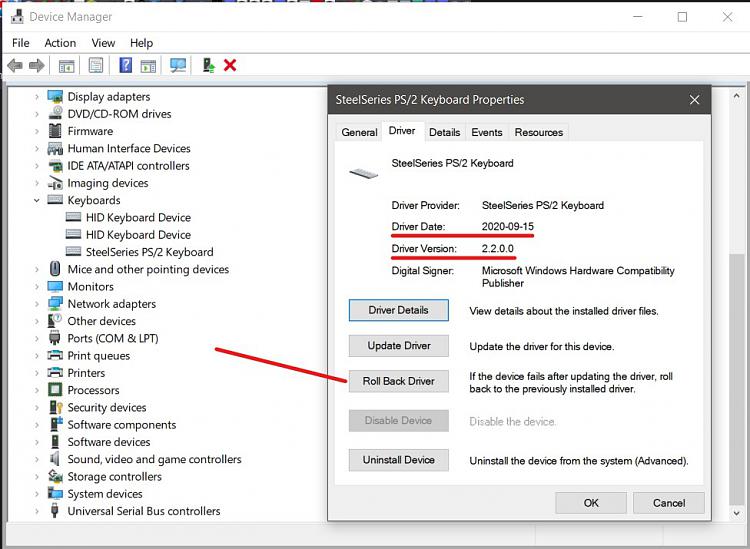Click the Ports (COM & LPT) icon
Viewport: 750px width, 549px height.
tap(55, 338)
